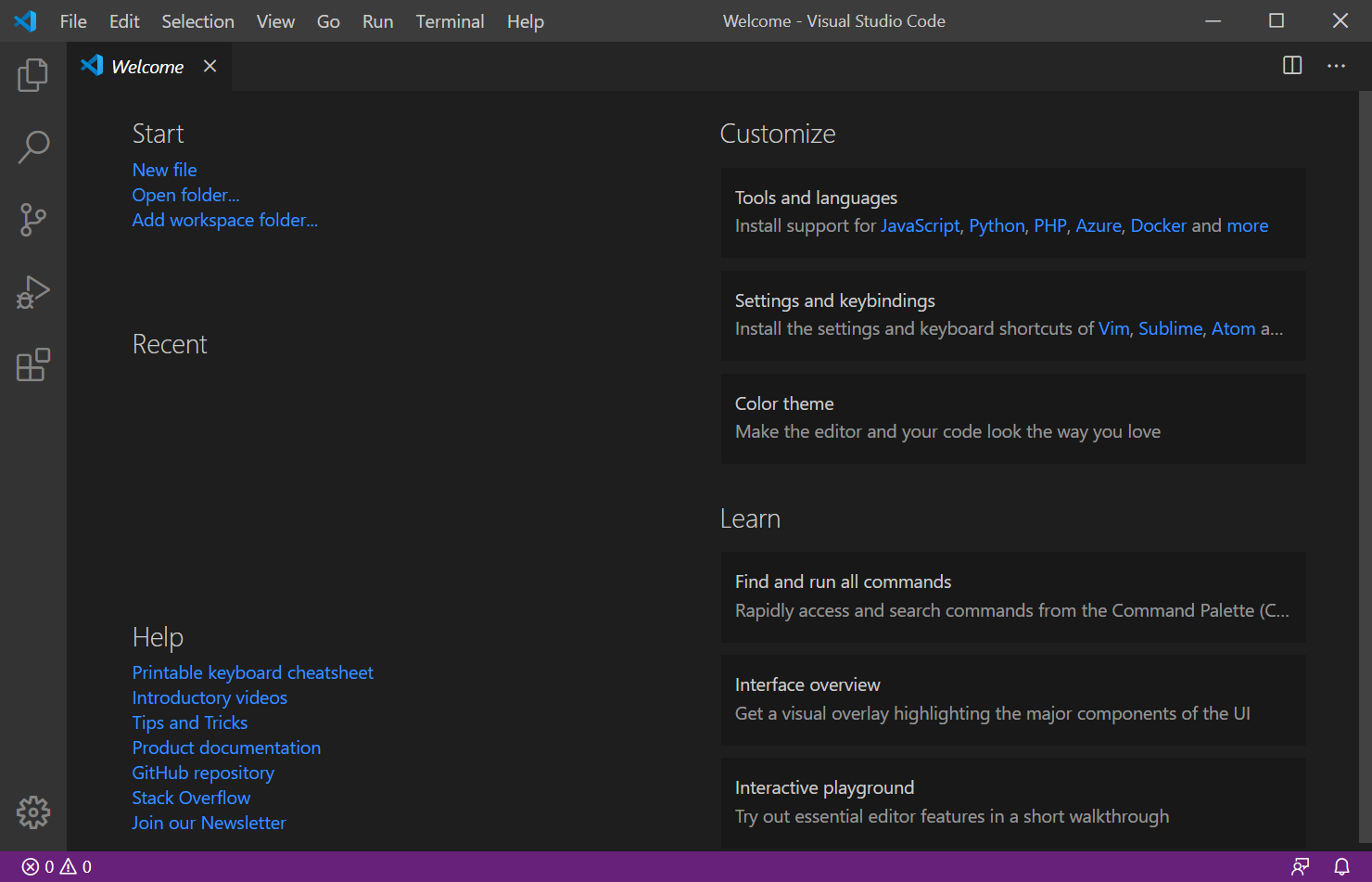Install Sublime keybindings

coord(1170,328)
